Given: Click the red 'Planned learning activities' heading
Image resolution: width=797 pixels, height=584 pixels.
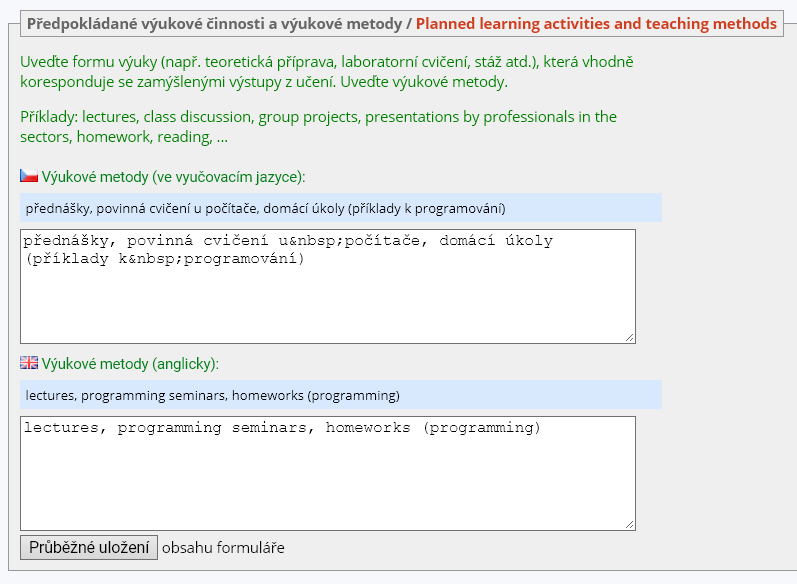Looking at the screenshot, I should (596, 23).
